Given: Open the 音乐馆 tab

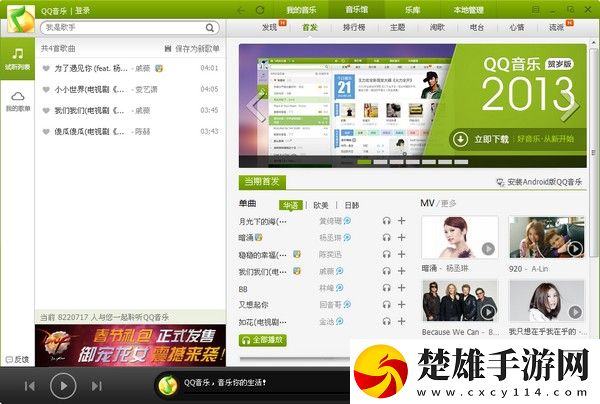Looking at the screenshot, I should pos(357,10).
